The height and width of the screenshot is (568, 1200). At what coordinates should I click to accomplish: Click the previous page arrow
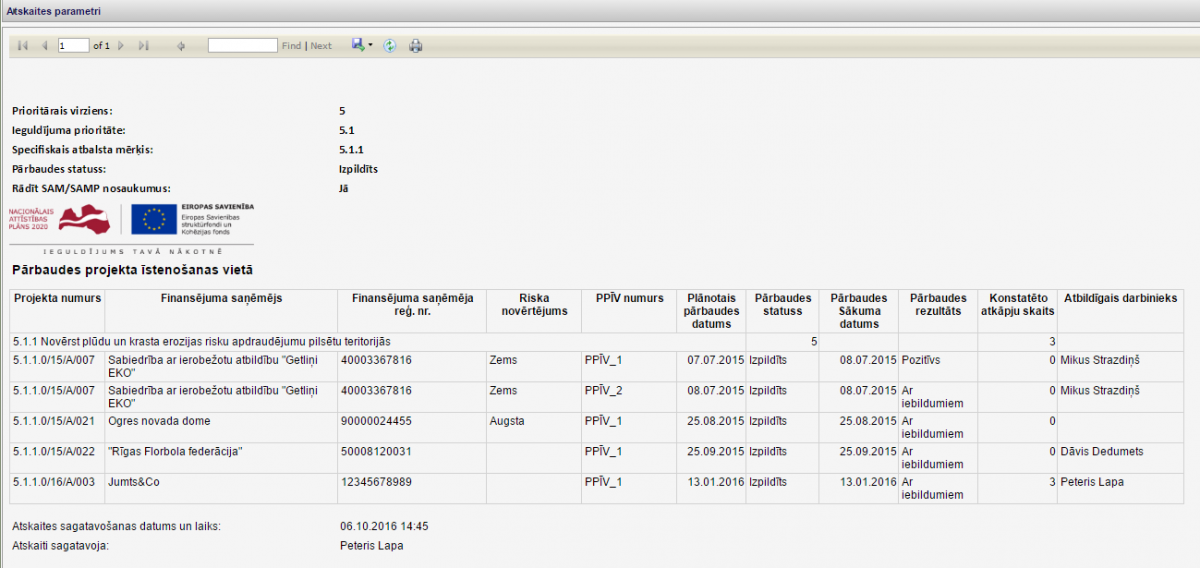pos(44,46)
